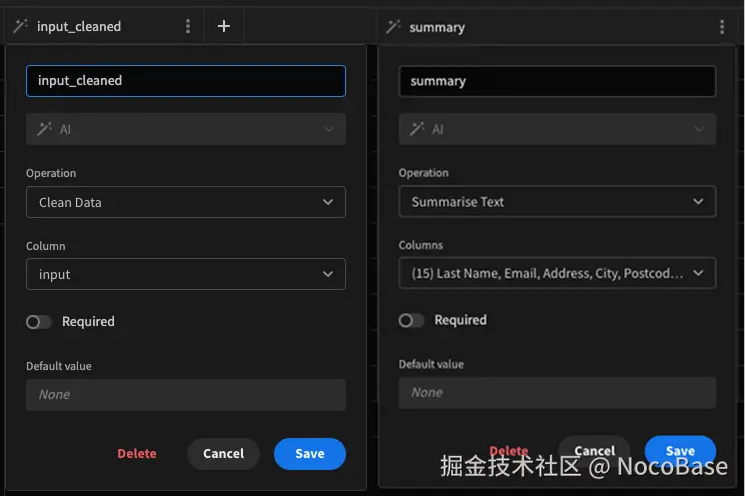
Task: Open the input column dropdown
Action: (186, 274)
